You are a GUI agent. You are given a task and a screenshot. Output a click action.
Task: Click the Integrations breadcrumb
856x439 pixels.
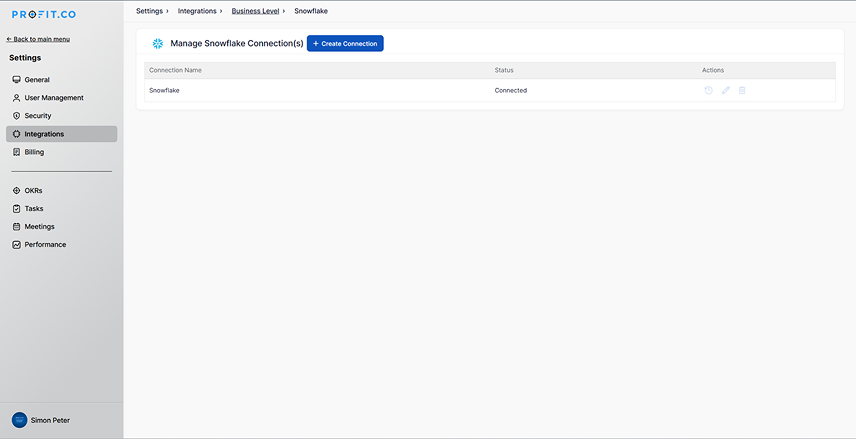pos(197,11)
